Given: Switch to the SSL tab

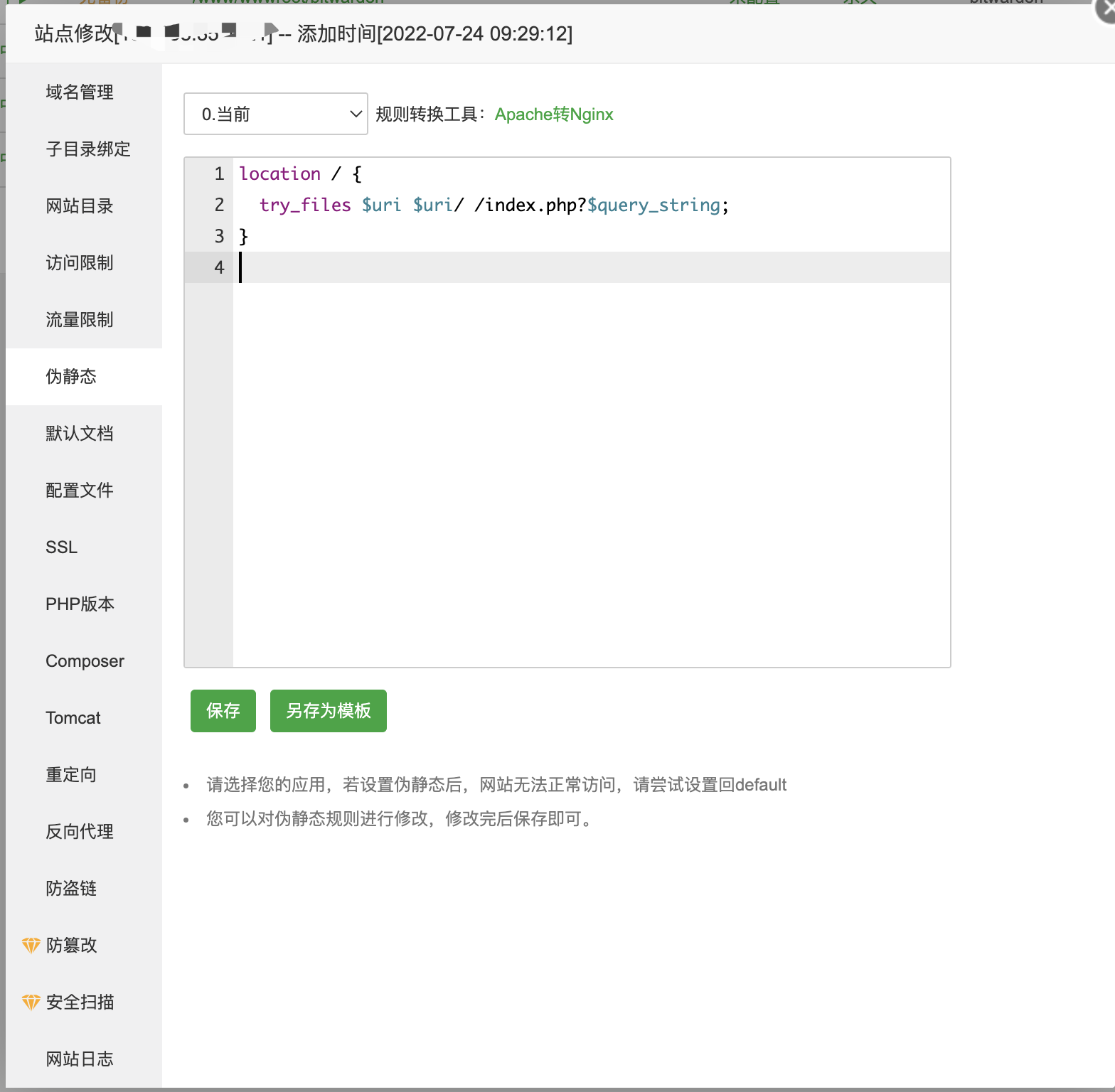Looking at the screenshot, I should point(62,547).
